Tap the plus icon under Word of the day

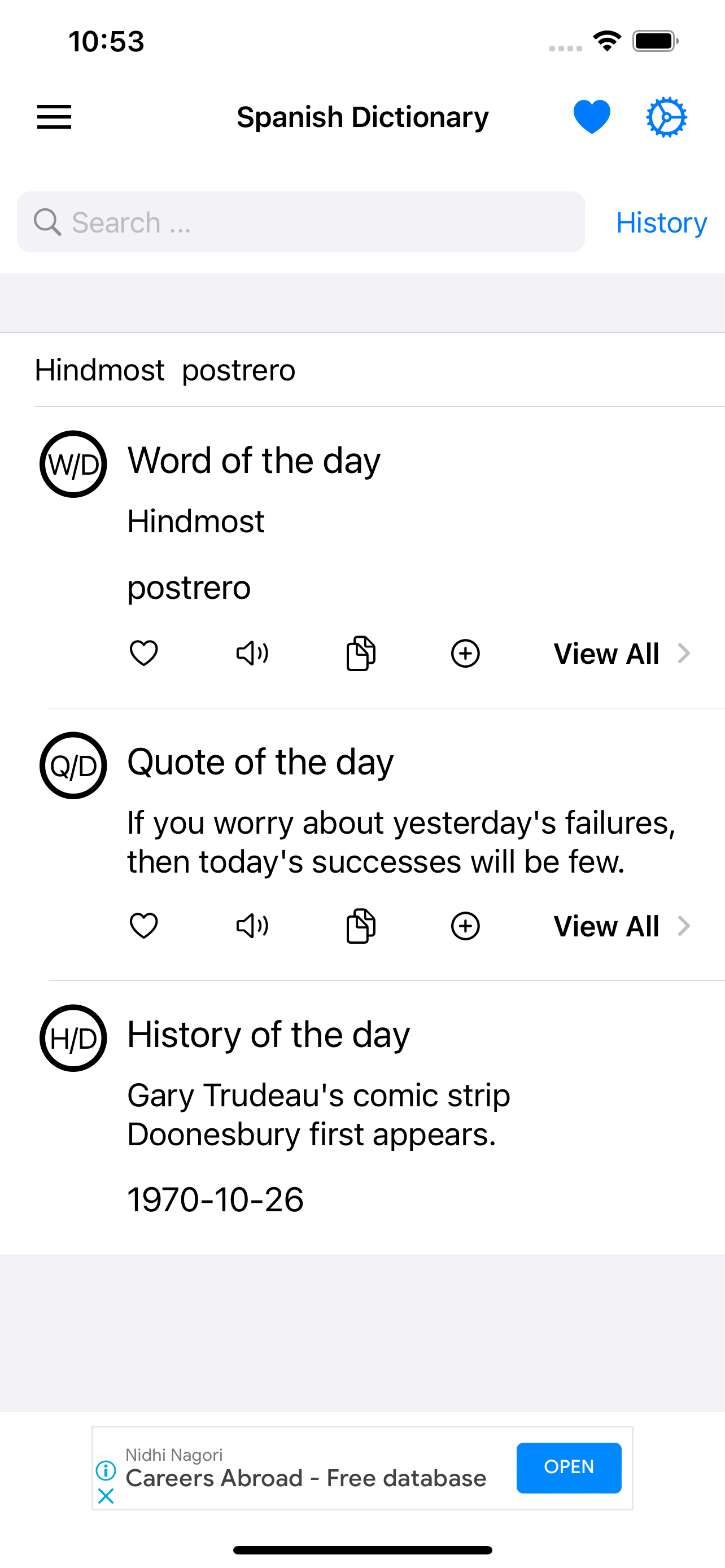pyautogui.click(x=465, y=654)
